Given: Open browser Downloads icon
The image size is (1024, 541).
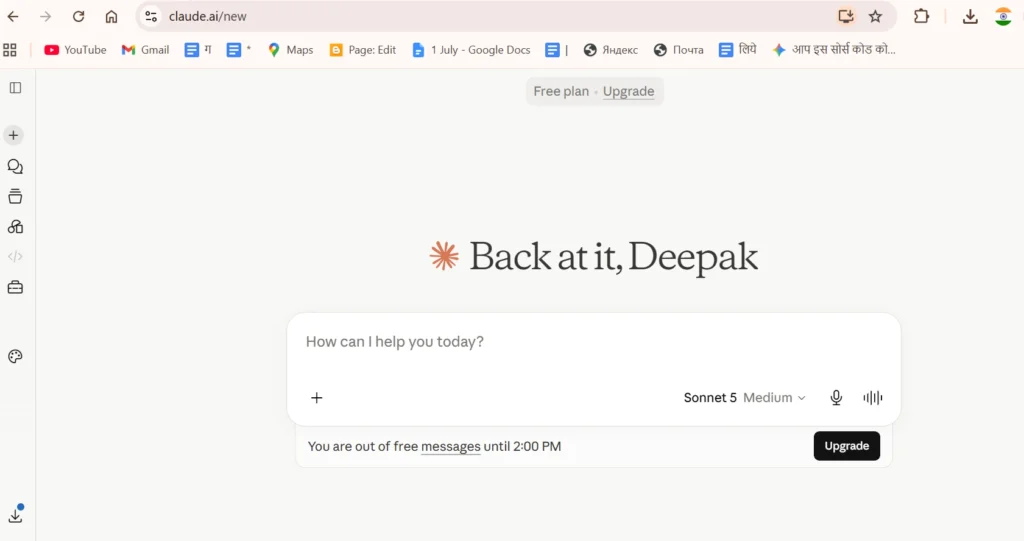Looking at the screenshot, I should coord(970,16).
